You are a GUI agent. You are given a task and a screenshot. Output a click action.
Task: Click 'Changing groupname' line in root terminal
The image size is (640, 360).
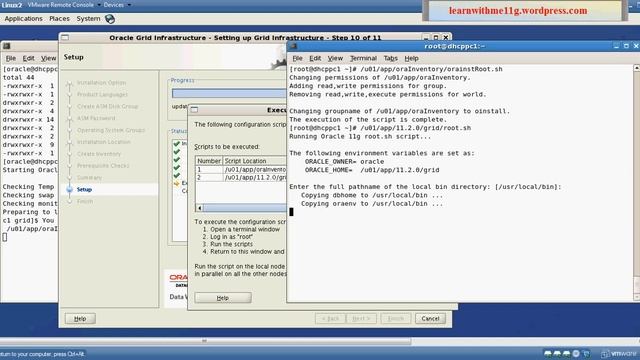(400, 111)
